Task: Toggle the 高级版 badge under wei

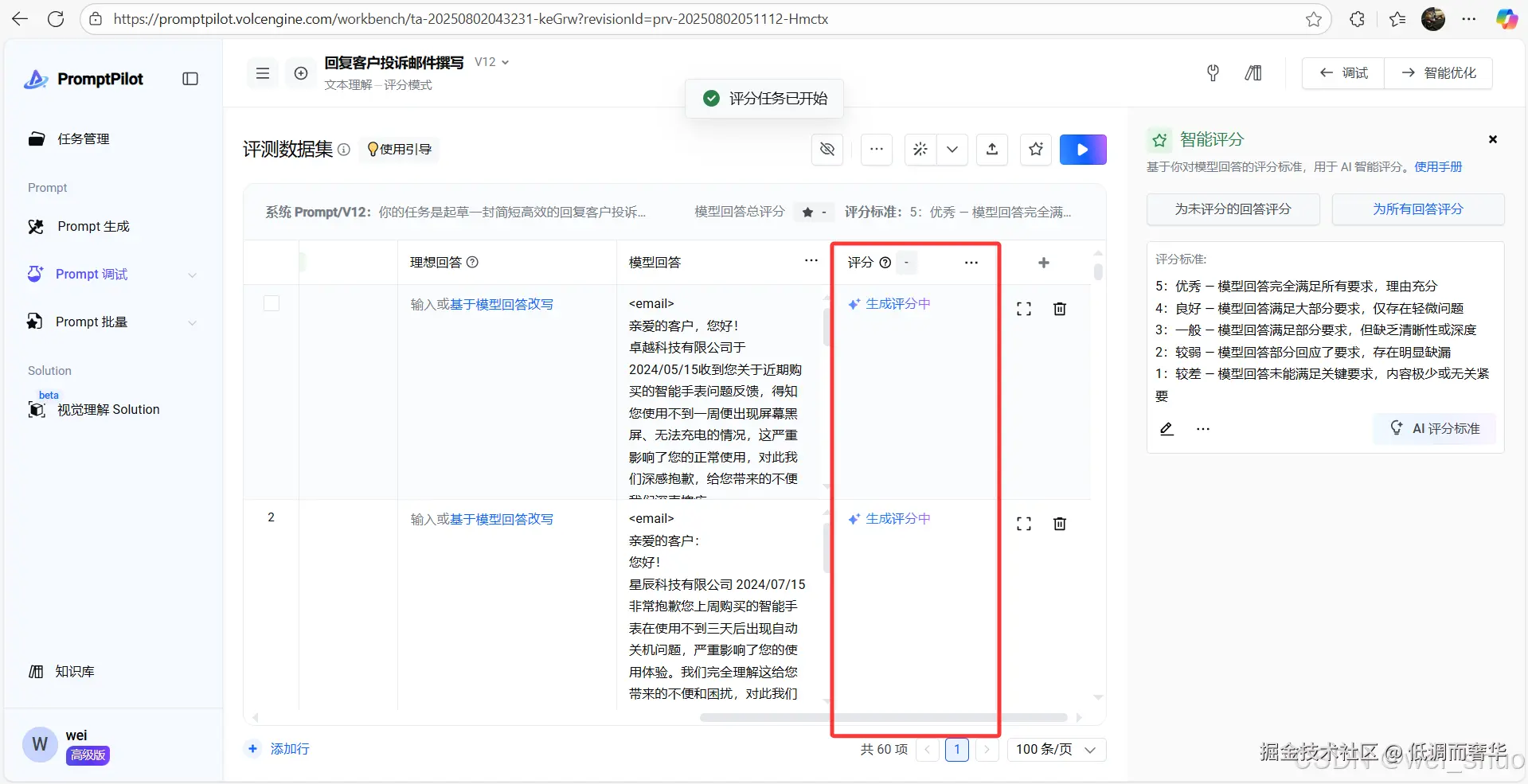Action: tap(88, 755)
